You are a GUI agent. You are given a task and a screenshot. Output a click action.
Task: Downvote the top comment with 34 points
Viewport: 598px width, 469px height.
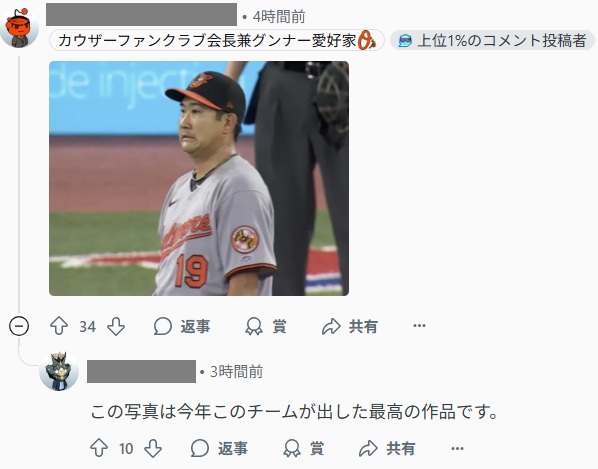116,326
